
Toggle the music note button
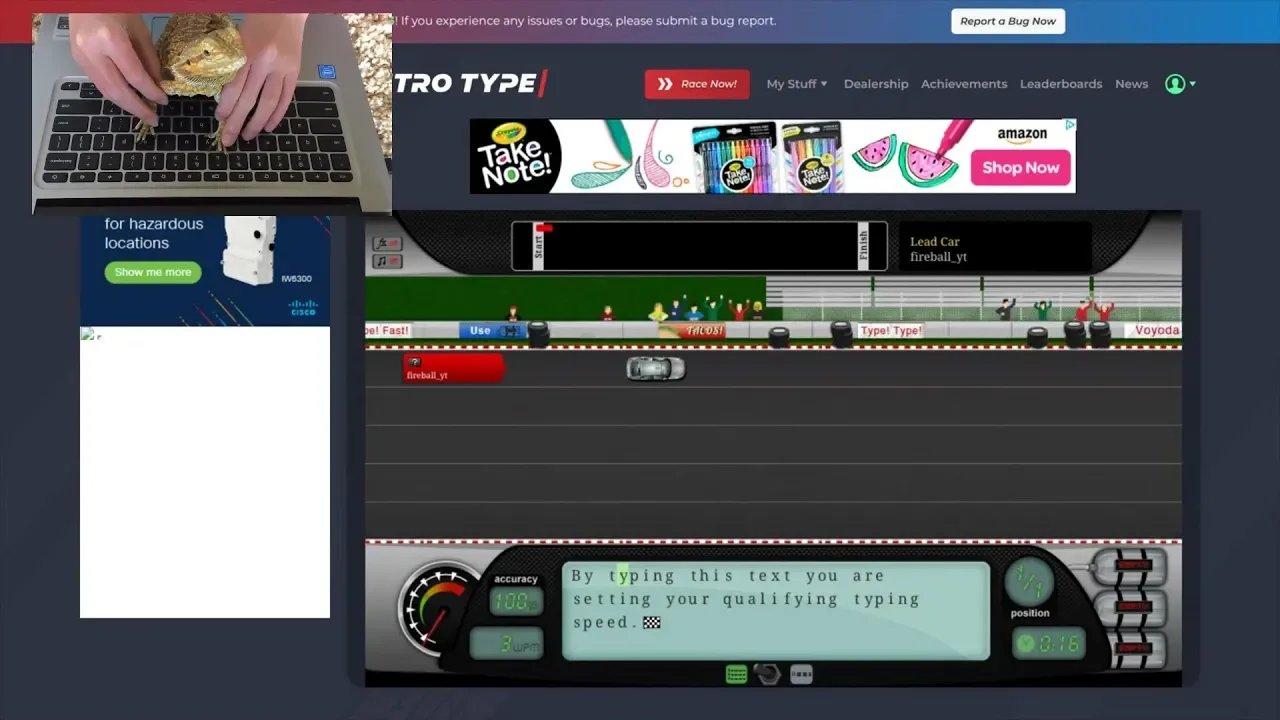pyautogui.click(x=387, y=262)
